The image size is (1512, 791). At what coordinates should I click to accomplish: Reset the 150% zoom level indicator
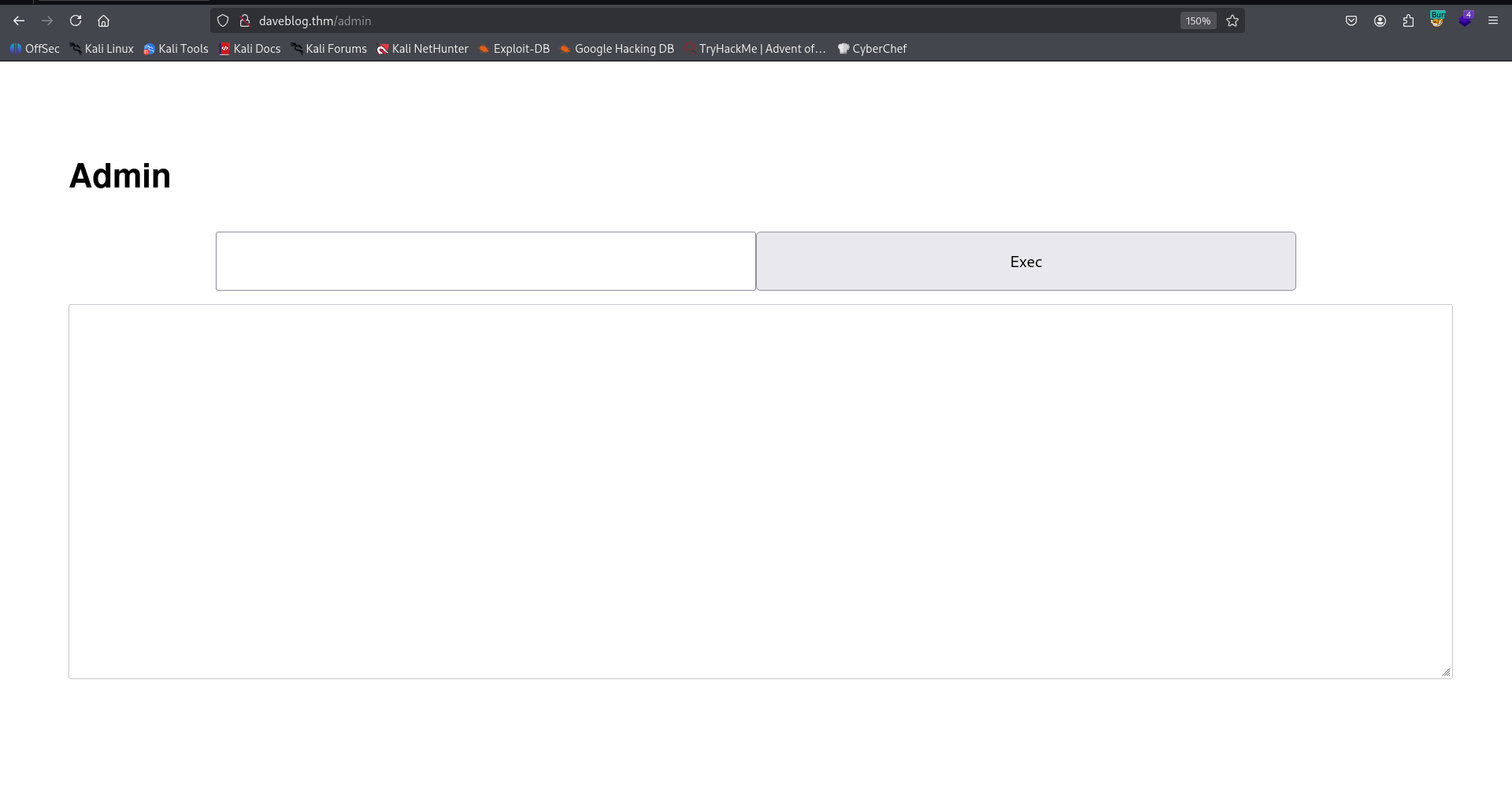1198,21
